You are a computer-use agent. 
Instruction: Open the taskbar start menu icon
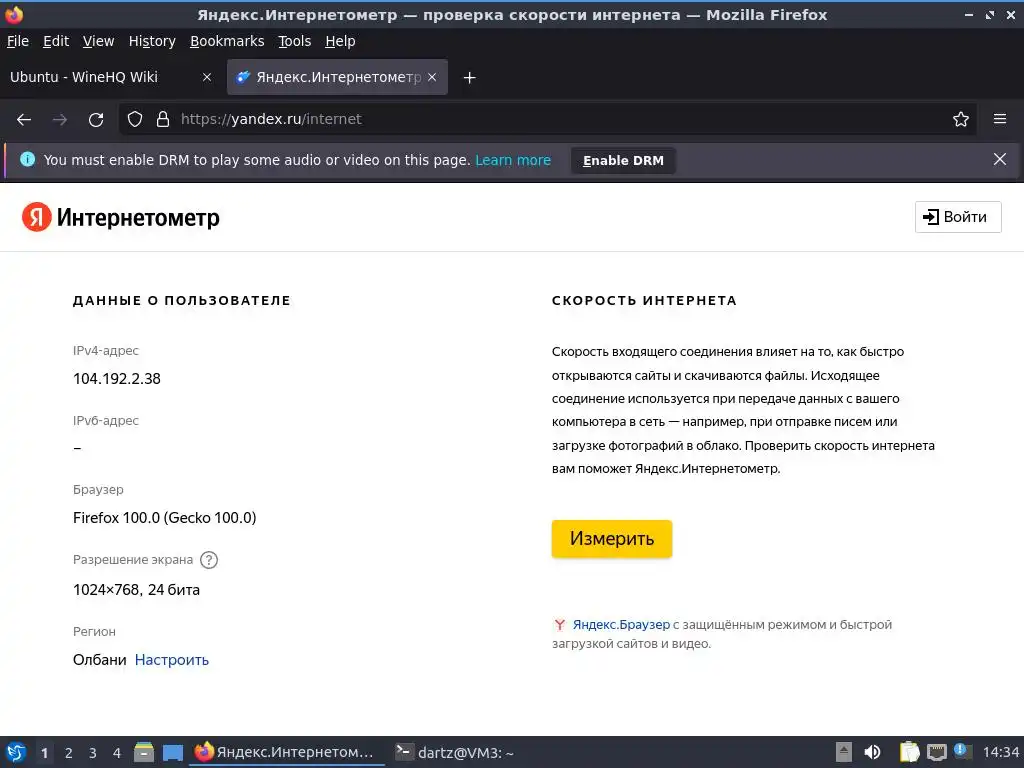16,752
